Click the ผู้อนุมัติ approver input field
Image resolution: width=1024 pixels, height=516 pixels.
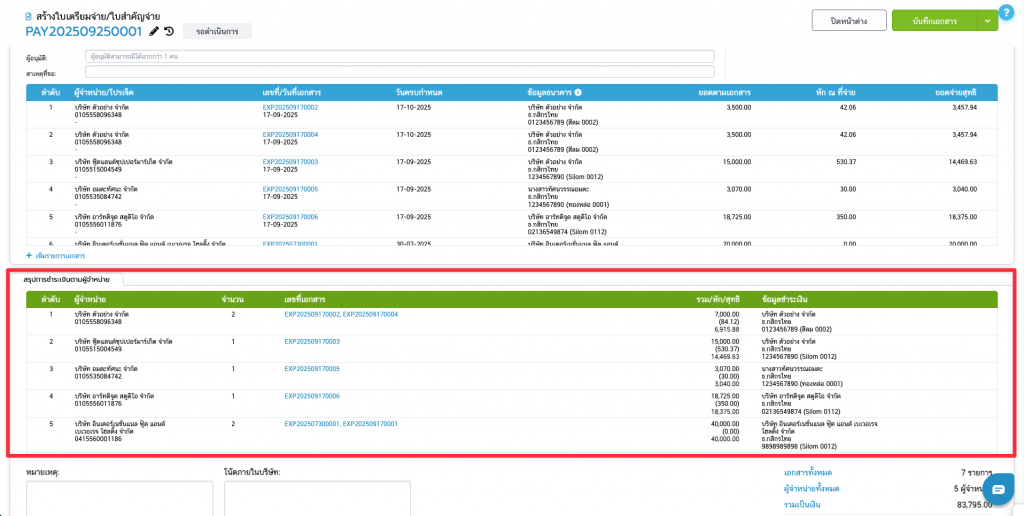400,57
